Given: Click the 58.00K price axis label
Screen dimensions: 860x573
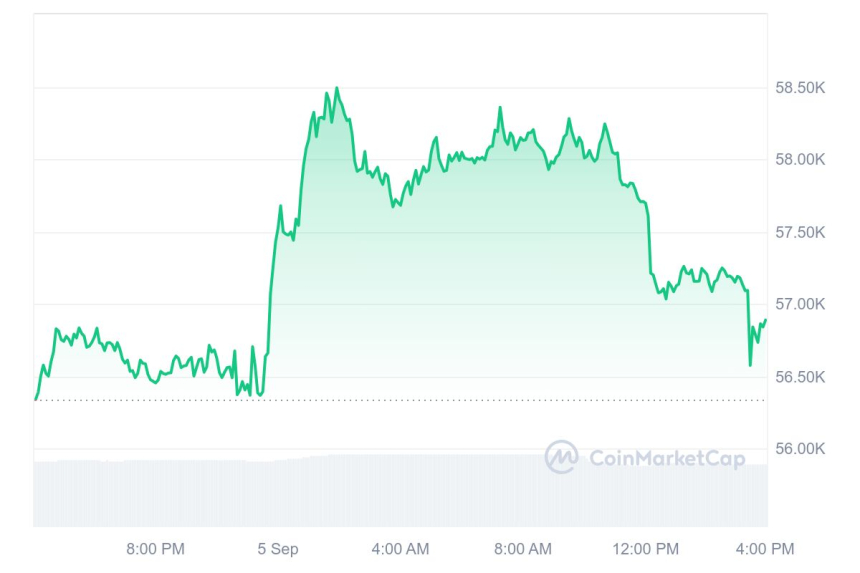Looking at the screenshot, I should 799,160.
